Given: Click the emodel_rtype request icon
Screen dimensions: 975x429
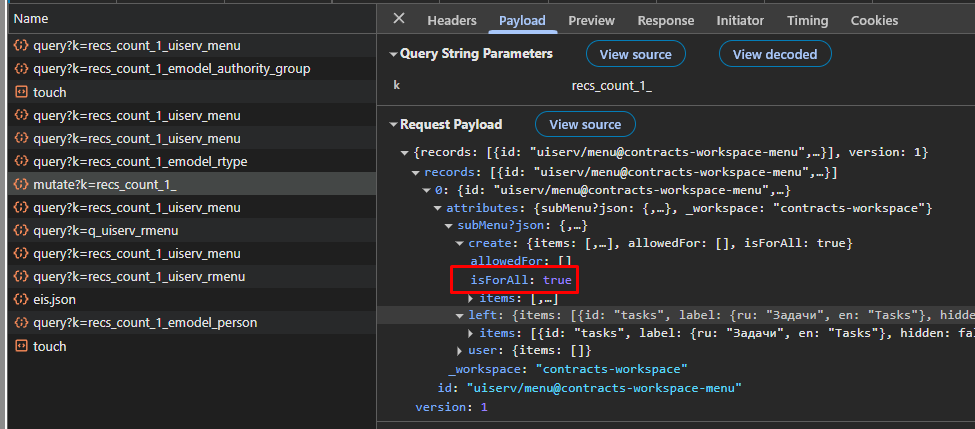Looking at the screenshot, I should pyautogui.click(x=21, y=161).
